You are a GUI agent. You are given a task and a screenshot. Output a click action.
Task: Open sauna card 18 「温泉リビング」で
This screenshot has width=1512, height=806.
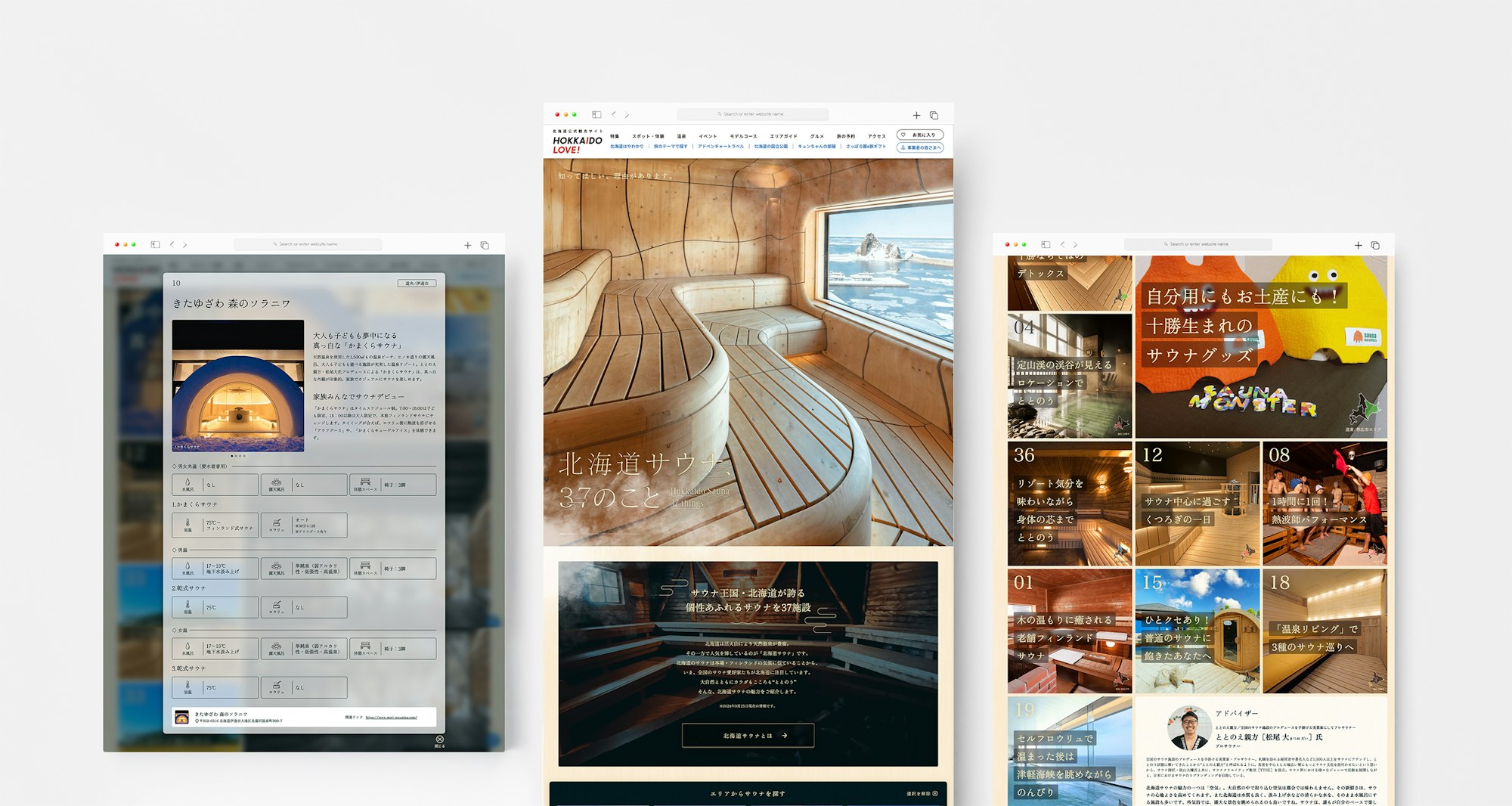(1325, 631)
